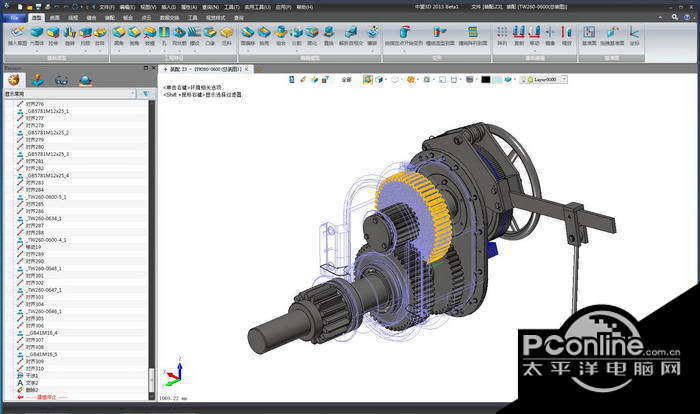Viewport: 700px width, 414px height.
Task: Select tree item _TW260-0600-5_1
Action: 47,197
